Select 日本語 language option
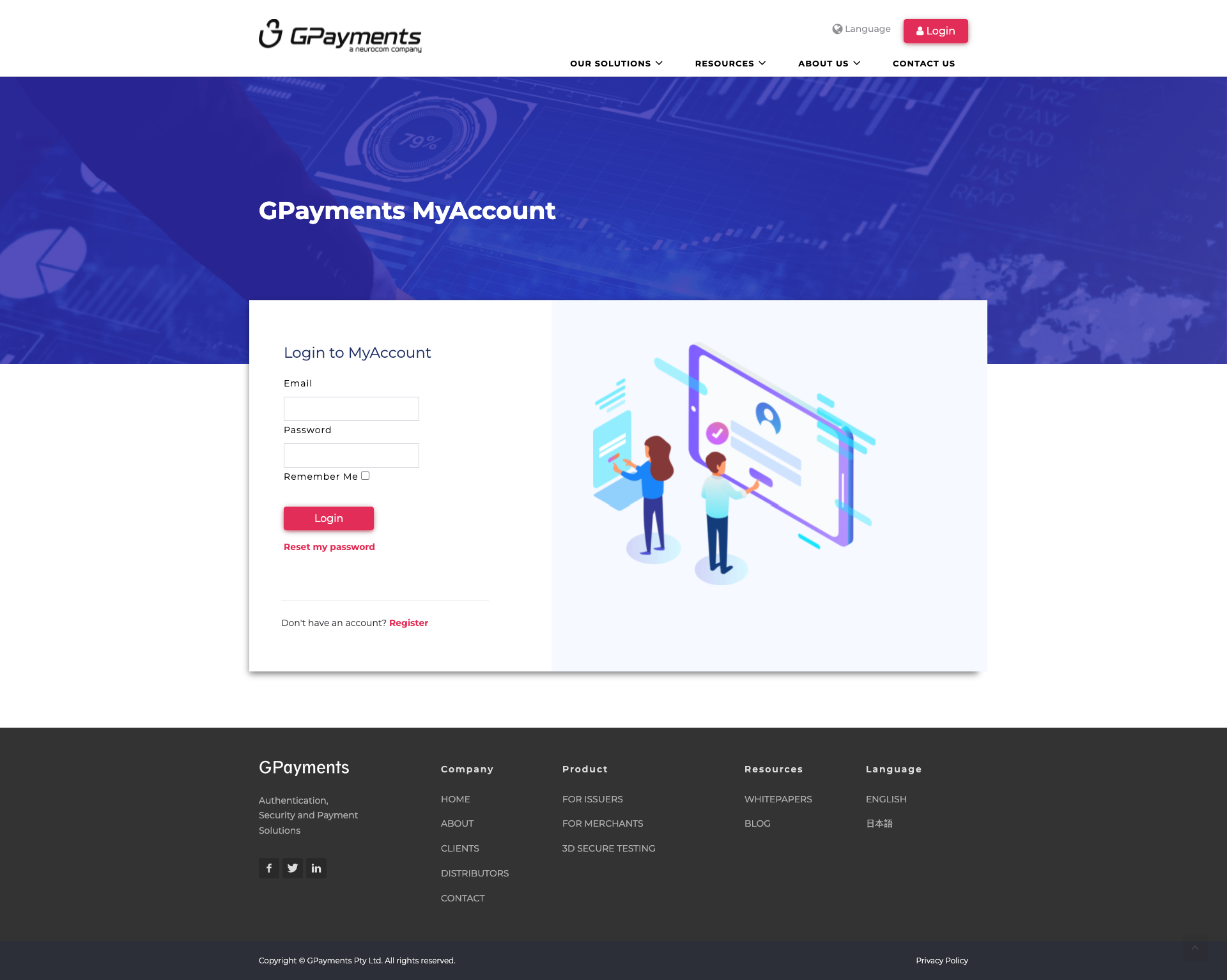The image size is (1227, 980). pyautogui.click(x=879, y=823)
